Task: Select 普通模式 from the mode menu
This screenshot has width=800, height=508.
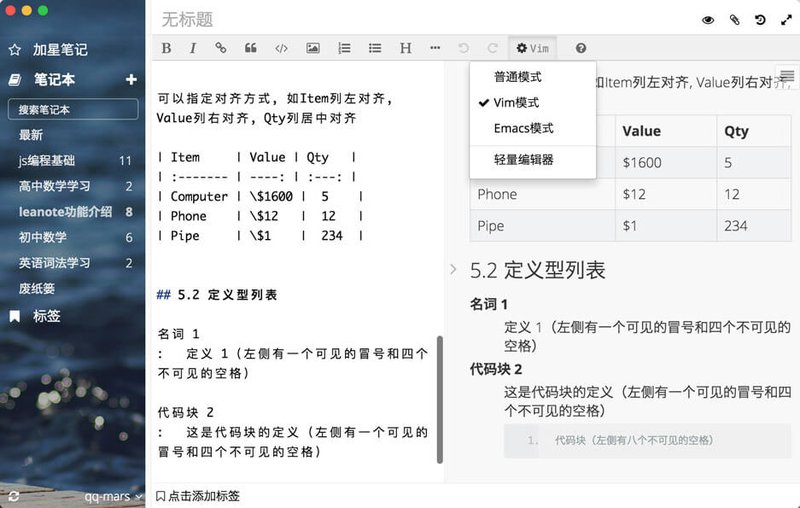Action: point(533,77)
